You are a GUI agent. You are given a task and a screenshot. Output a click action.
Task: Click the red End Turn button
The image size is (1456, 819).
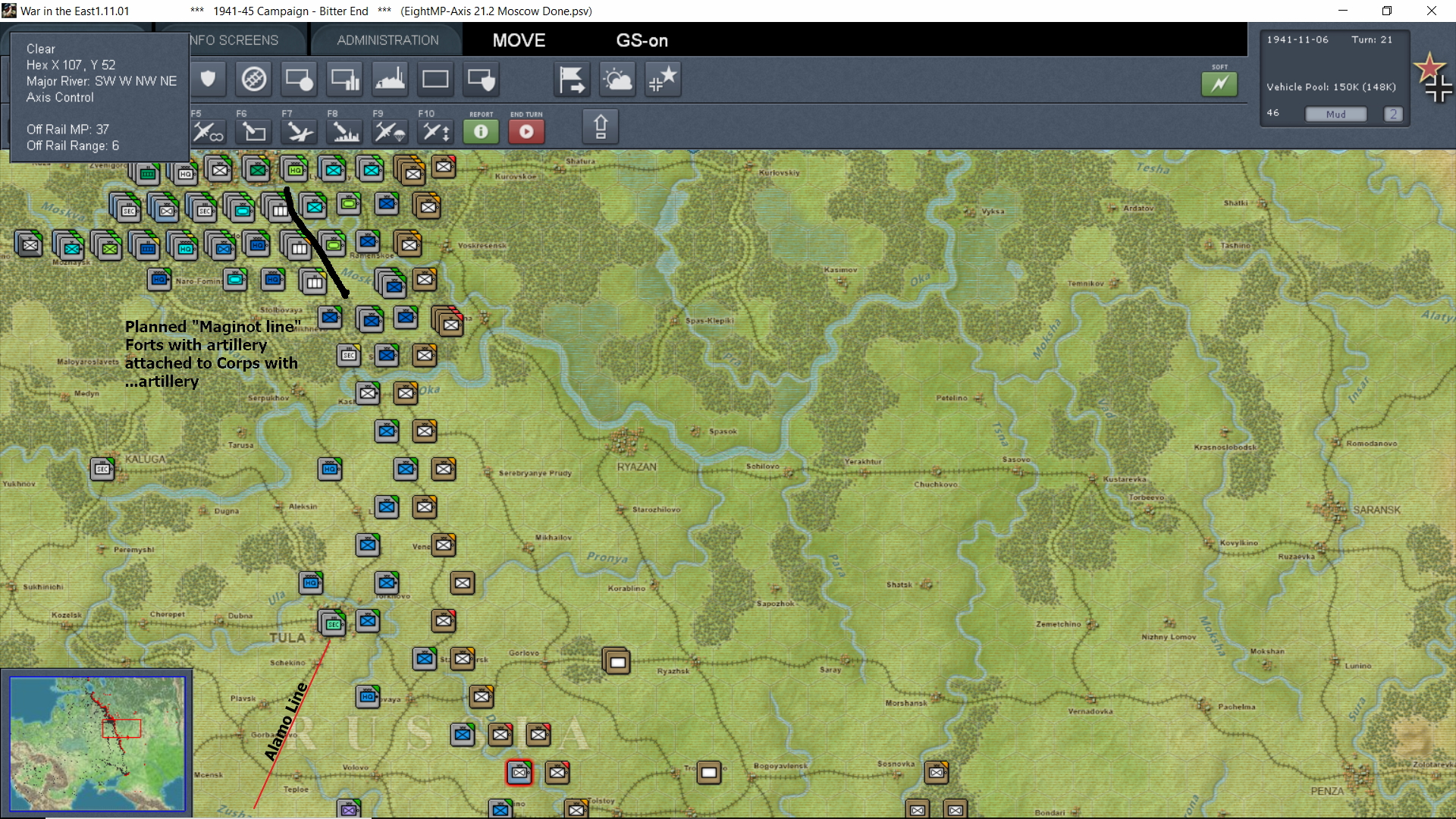coord(526,131)
